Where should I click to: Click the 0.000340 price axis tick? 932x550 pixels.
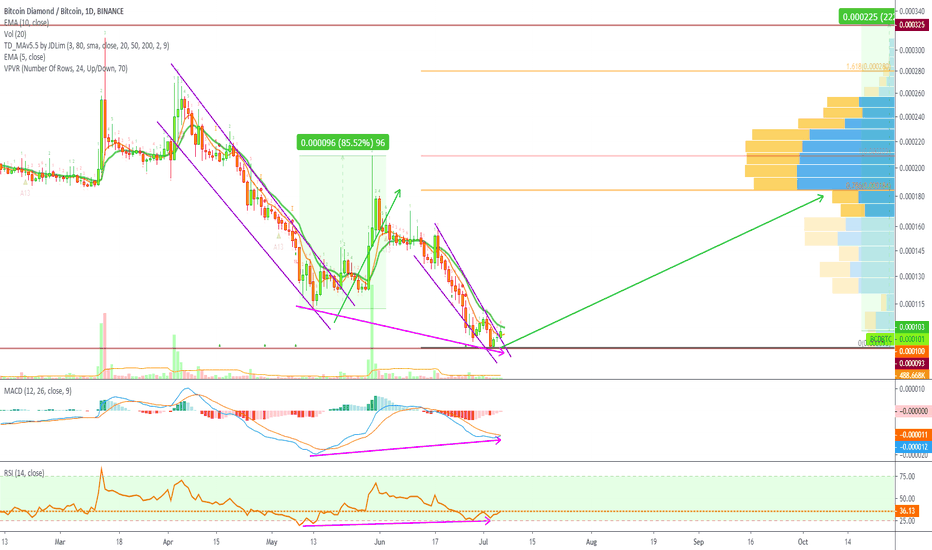coord(912,11)
